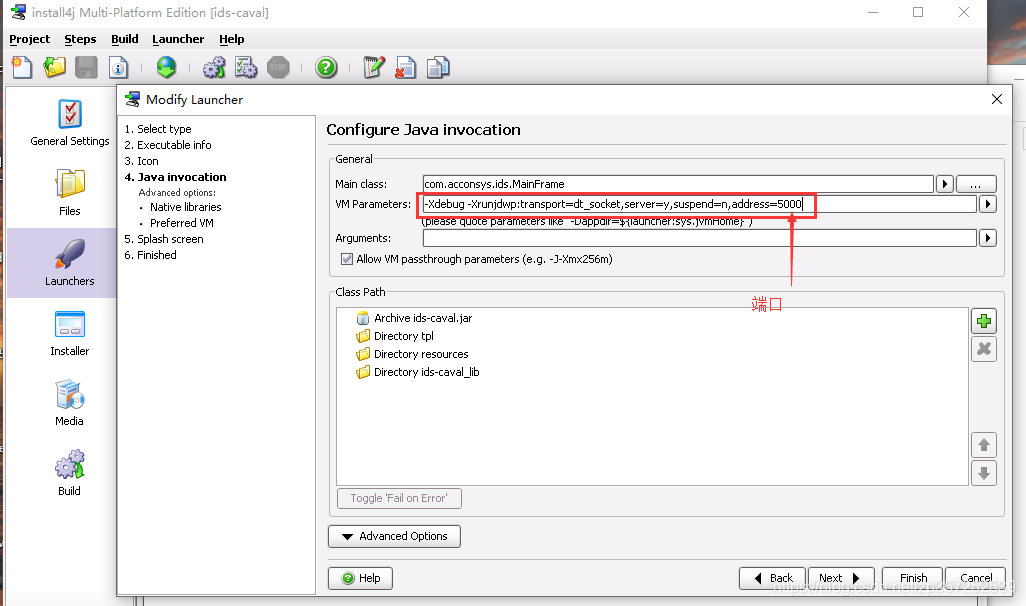Open the Build section in the sidebar
Image resolution: width=1026 pixels, height=606 pixels.
click(69, 472)
